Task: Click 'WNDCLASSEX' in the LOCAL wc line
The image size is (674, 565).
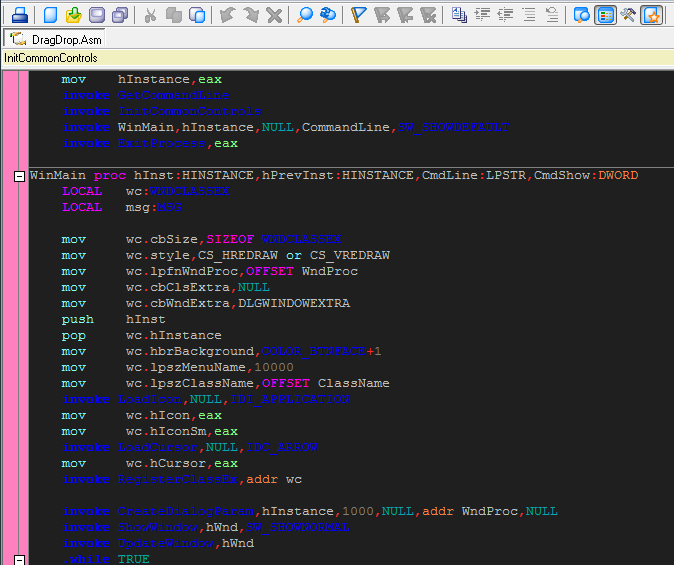Action: pos(189,191)
